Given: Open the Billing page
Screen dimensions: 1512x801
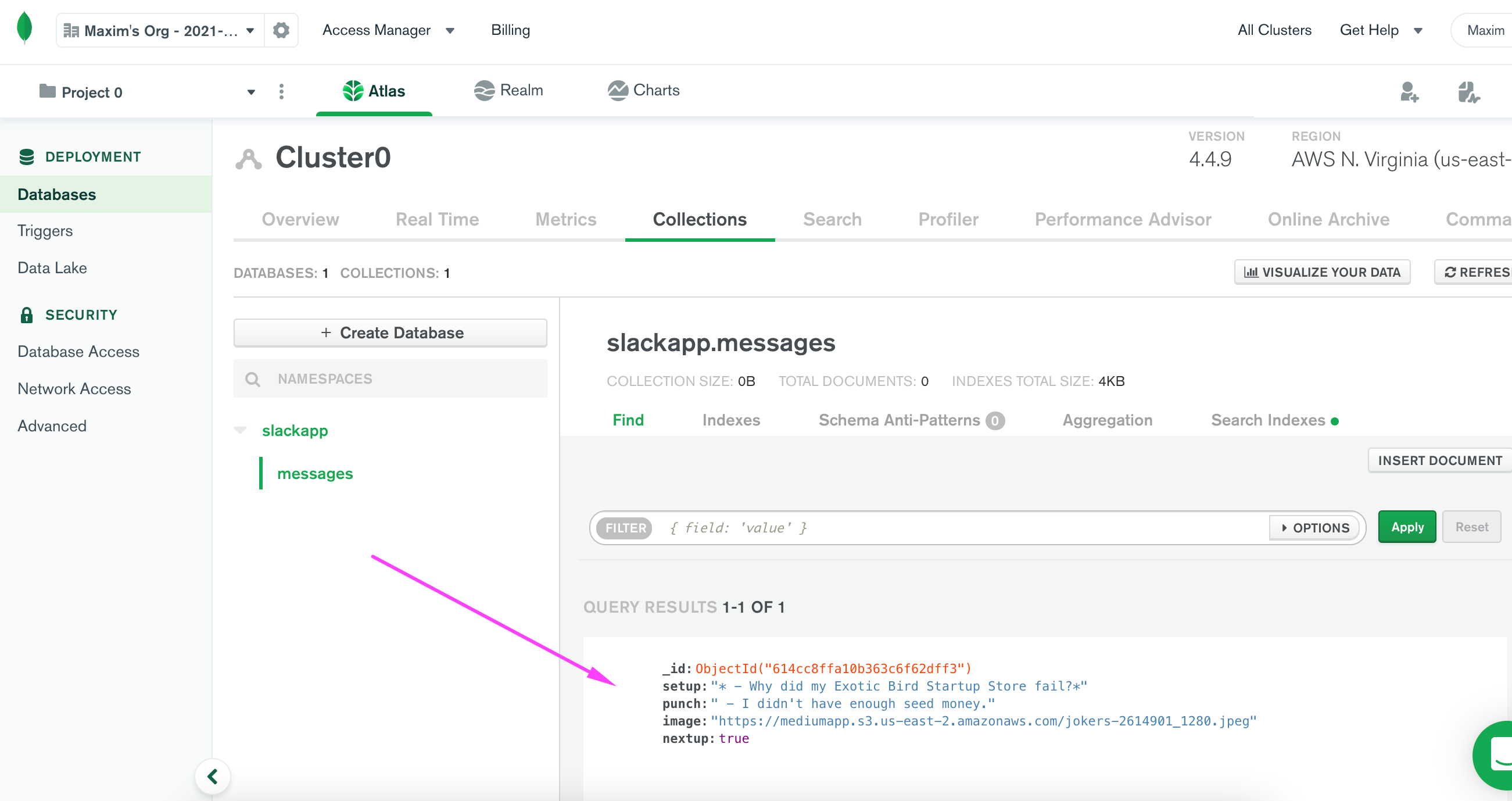Looking at the screenshot, I should pos(510,30).
